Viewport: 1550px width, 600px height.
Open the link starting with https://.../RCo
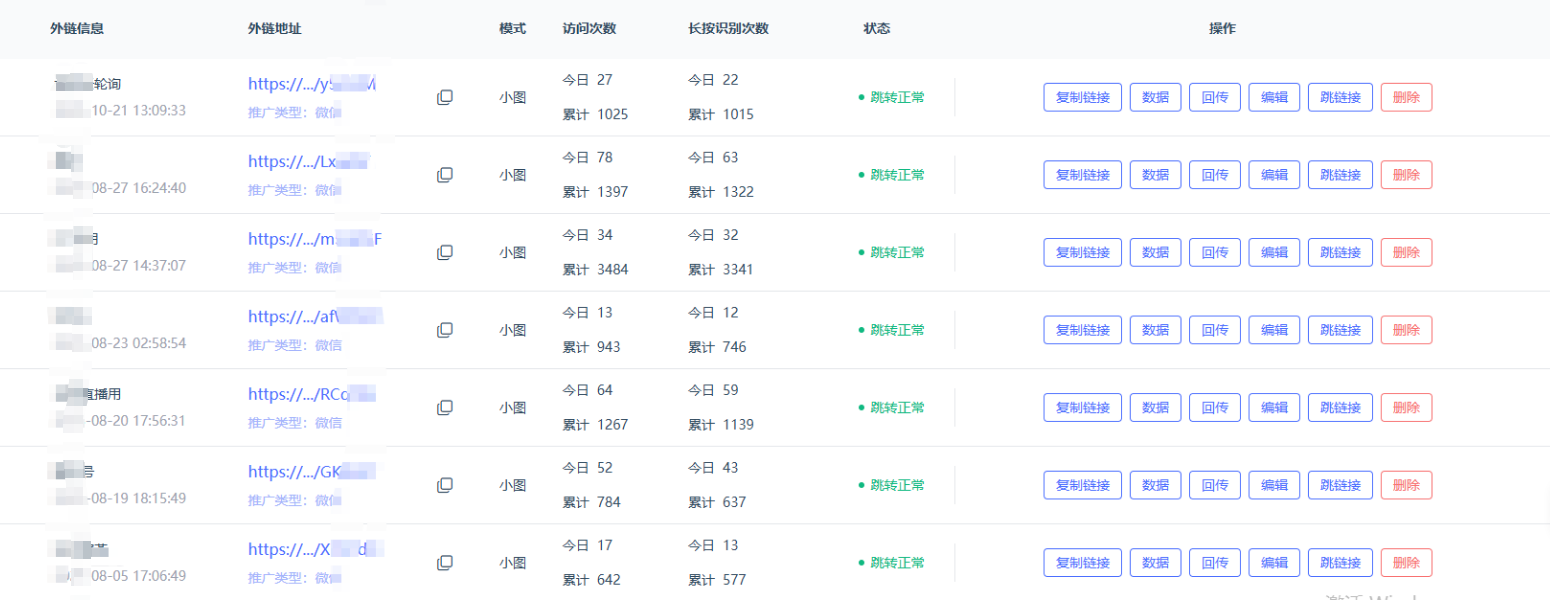(x=311, y=394)
